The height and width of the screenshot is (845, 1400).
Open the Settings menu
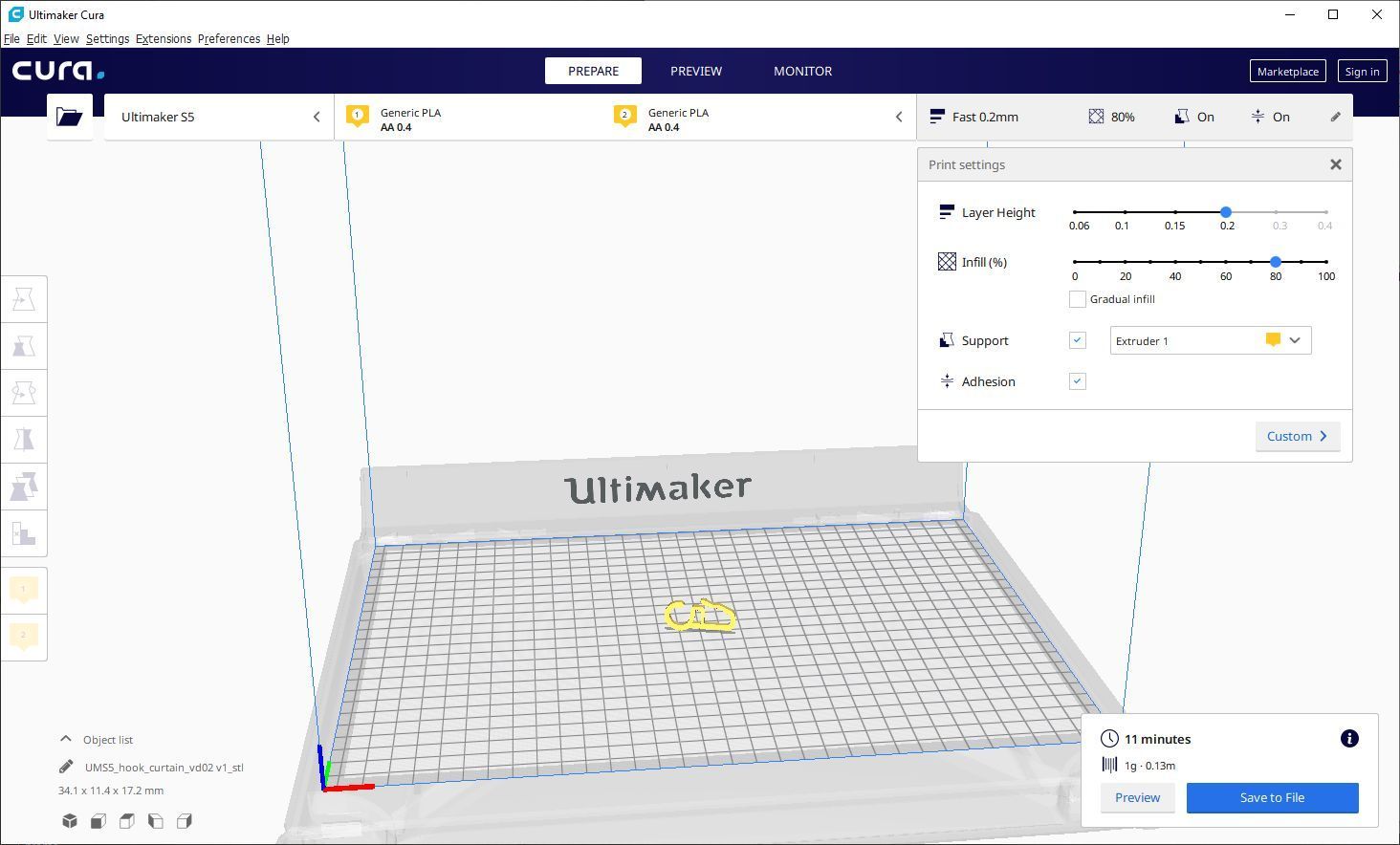(x=107, y=39)
